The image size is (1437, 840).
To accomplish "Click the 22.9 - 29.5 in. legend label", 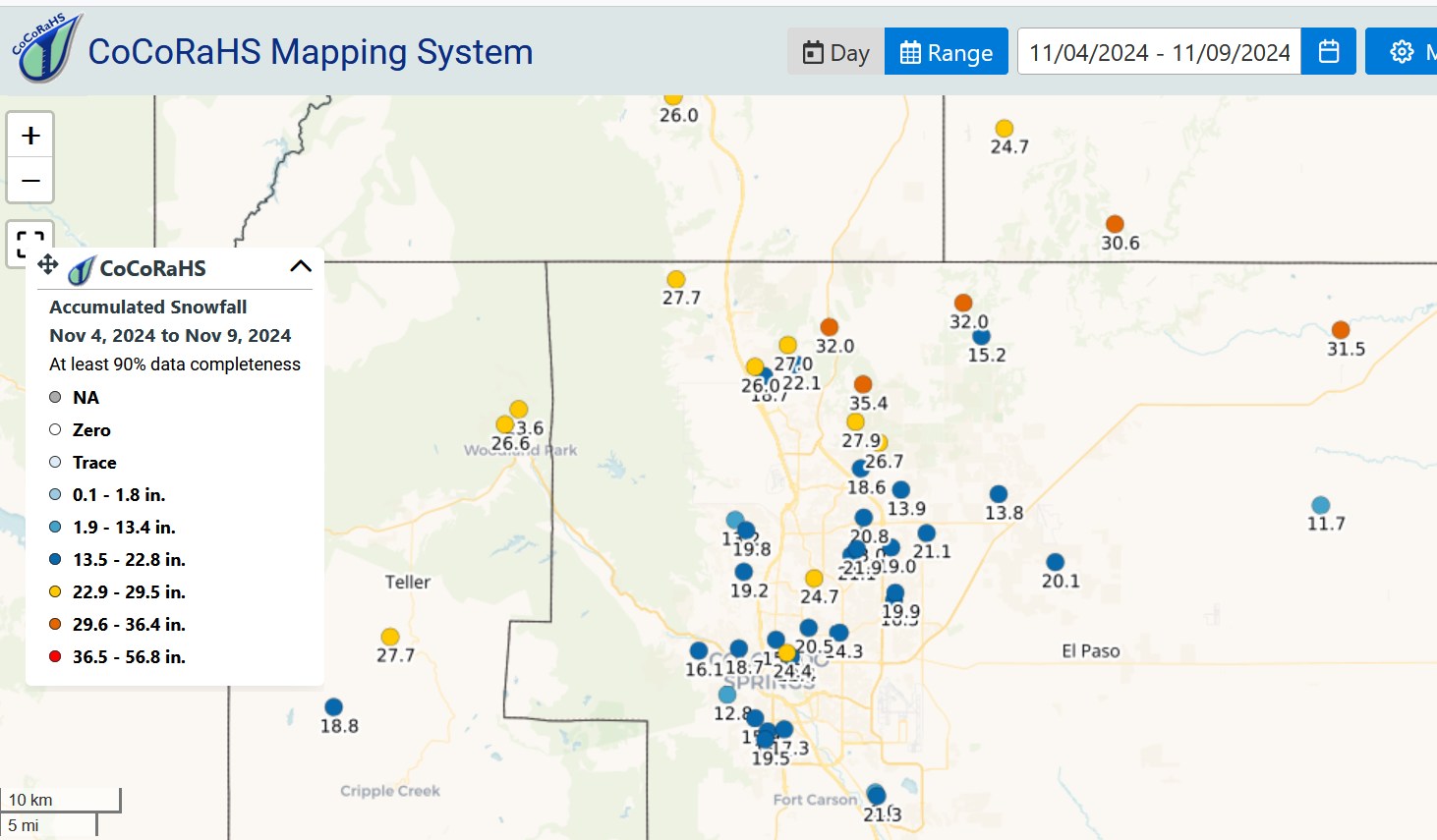I will coord(129,591).
